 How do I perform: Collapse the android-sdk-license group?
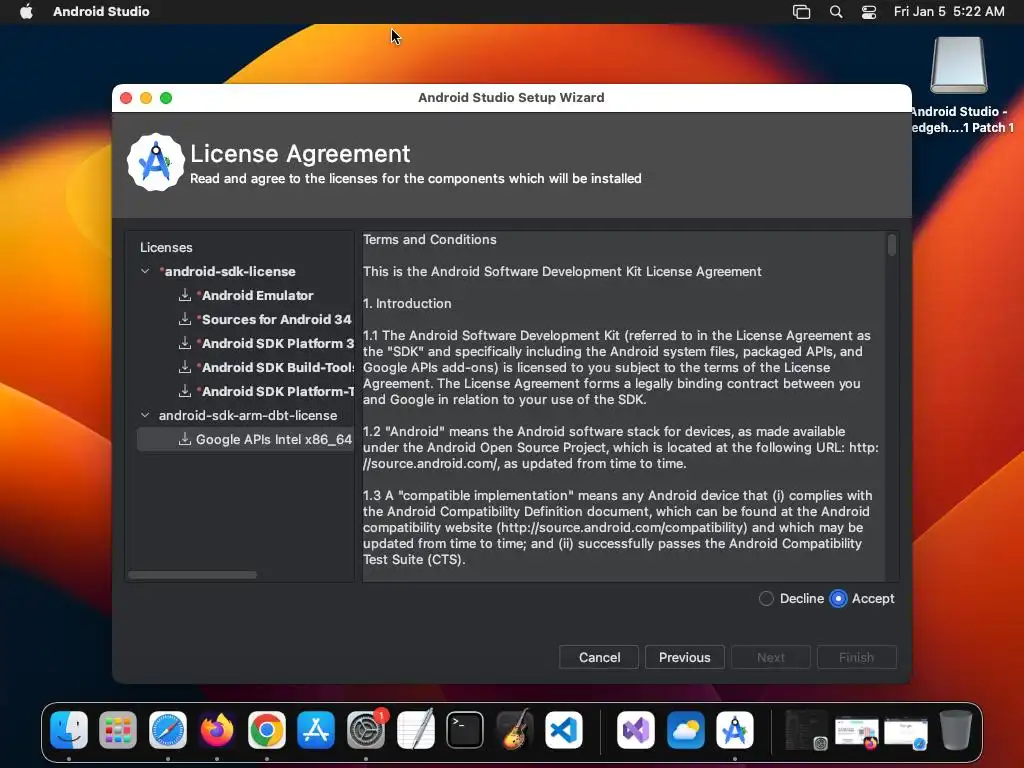[145, 271]
